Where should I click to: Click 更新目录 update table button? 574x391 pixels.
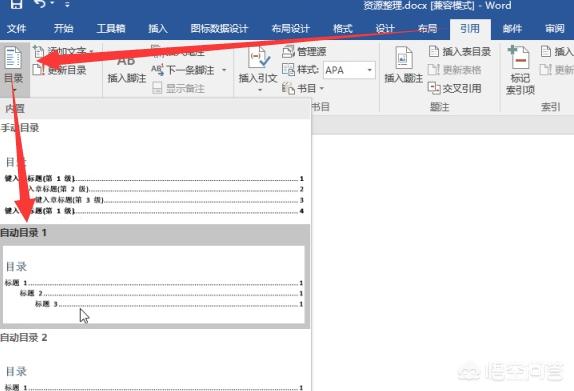[60, 70]
